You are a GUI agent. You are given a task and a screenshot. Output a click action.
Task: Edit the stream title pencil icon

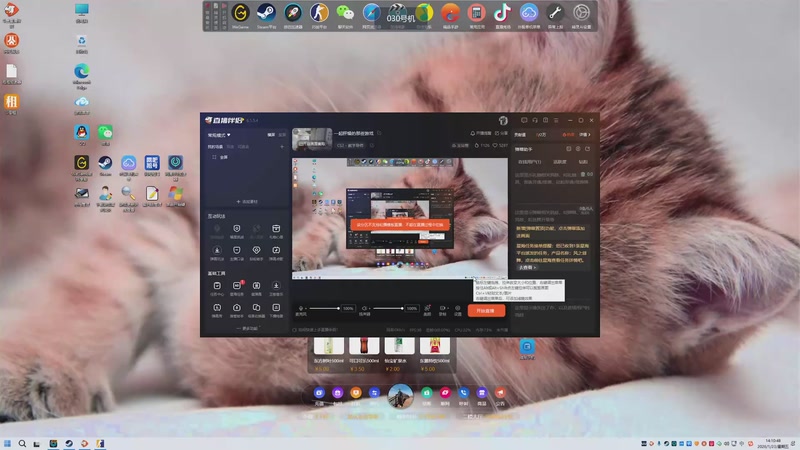click(379, 133)
